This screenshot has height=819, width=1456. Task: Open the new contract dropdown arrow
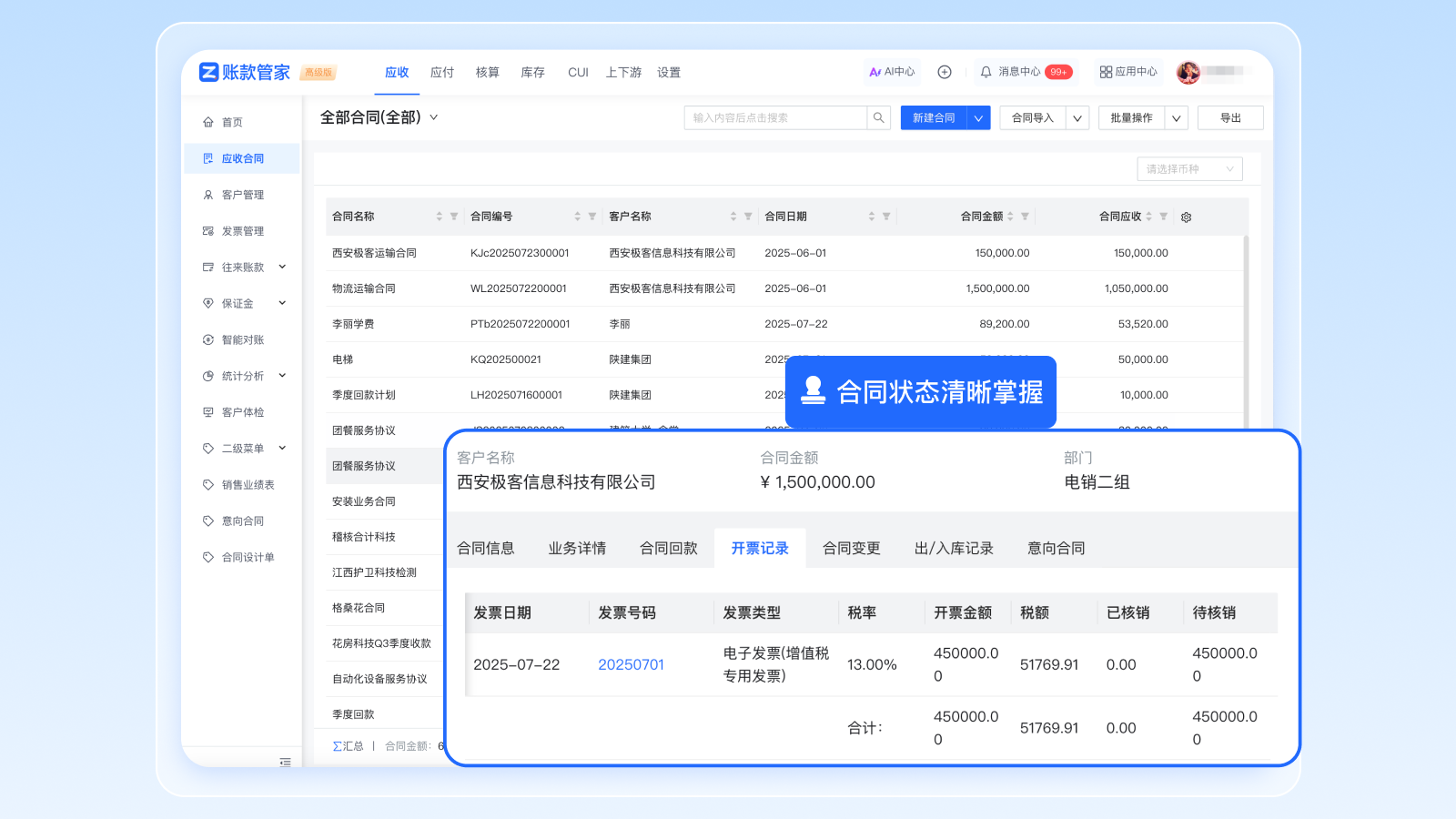pyautogui.click(x=979, y=118)
